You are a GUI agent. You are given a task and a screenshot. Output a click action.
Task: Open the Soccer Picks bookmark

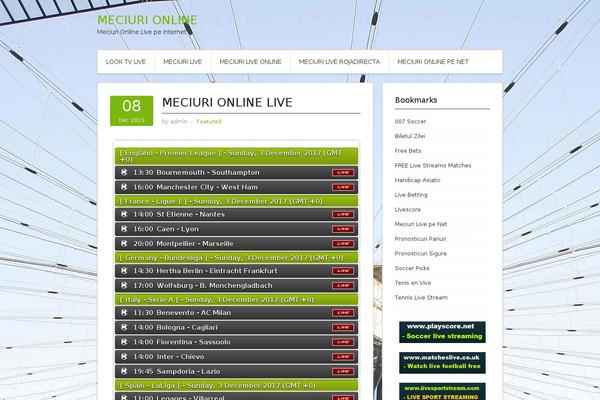point(412,268)
